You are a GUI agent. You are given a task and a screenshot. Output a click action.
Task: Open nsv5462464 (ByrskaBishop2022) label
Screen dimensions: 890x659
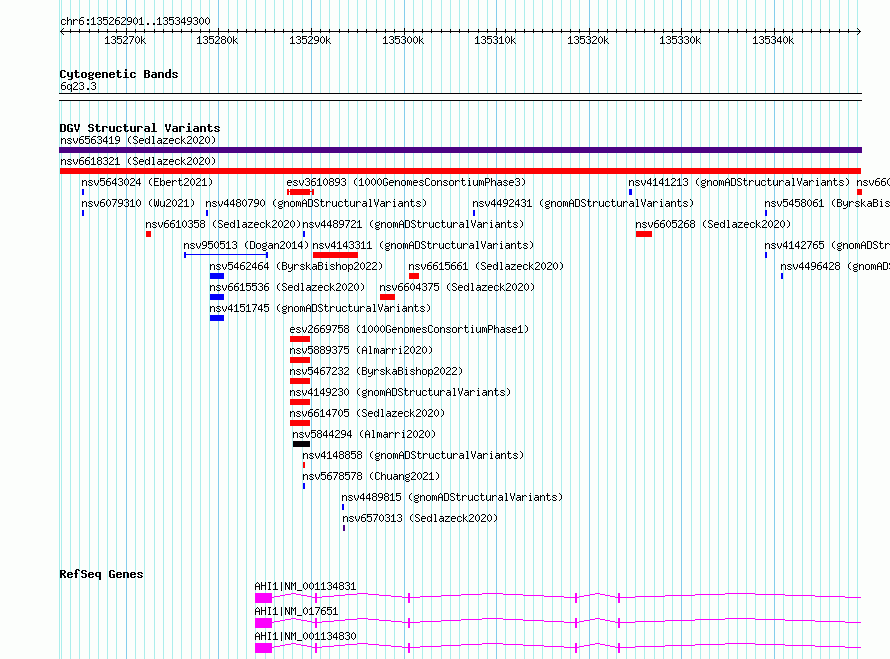tap(296, 266)
